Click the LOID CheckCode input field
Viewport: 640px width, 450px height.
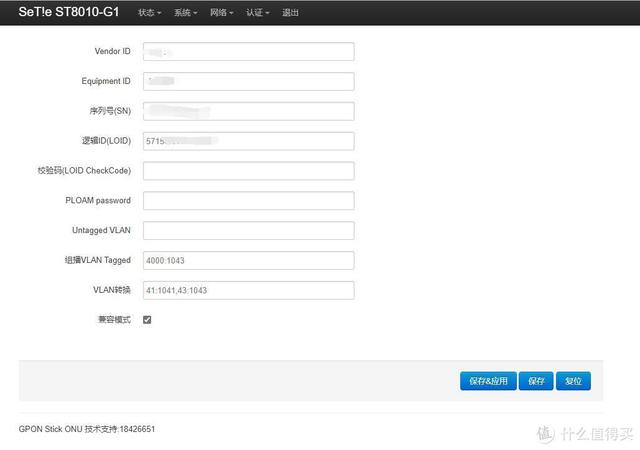pos(249,171)
